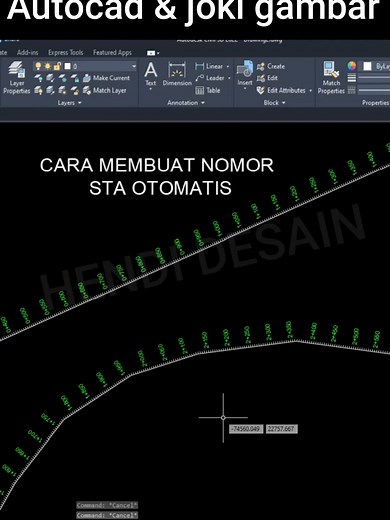Image resolution: width=390 pixels, height=520 pixels.
Task: Toggle the layer lock padlock icon
Action: click(x=57, y=66)
